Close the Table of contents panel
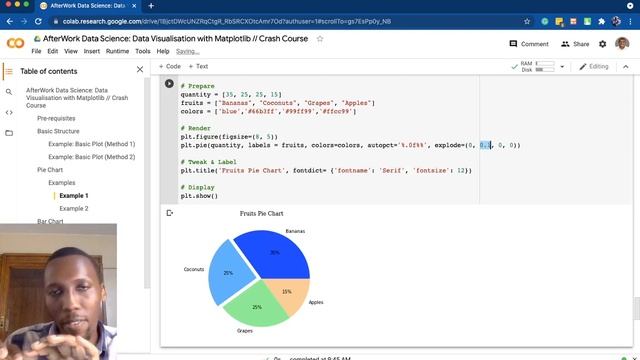The width and height of the screenshot is (640, 360). [140, 70]
